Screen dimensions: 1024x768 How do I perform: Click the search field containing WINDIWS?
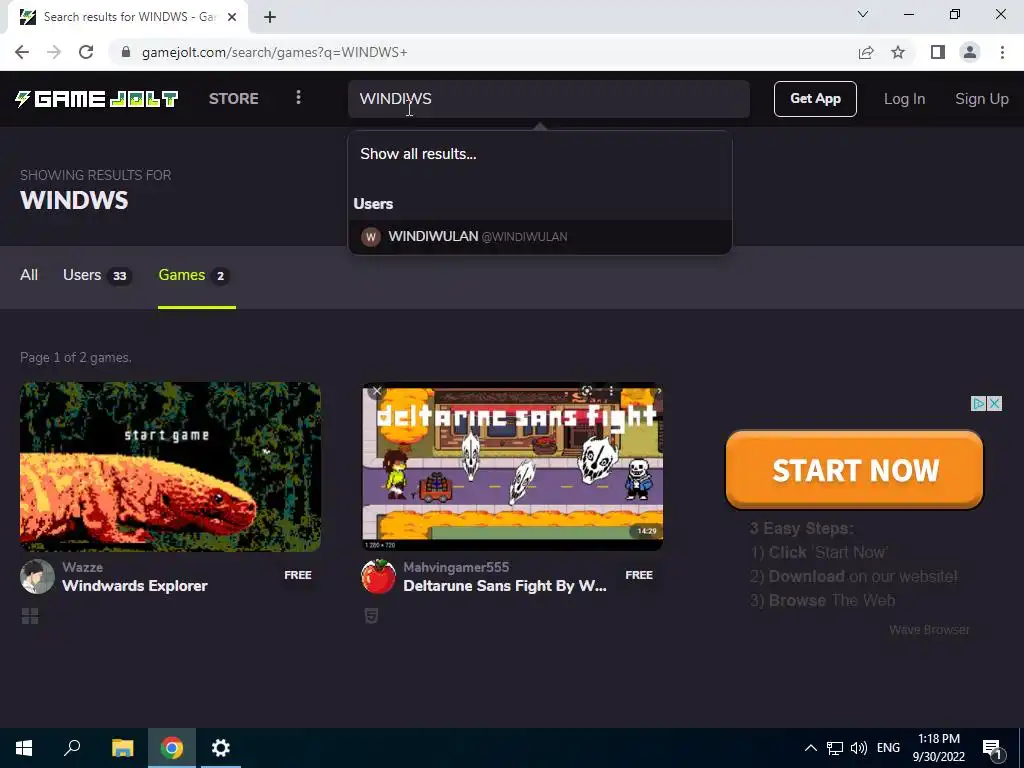[549, 99]
